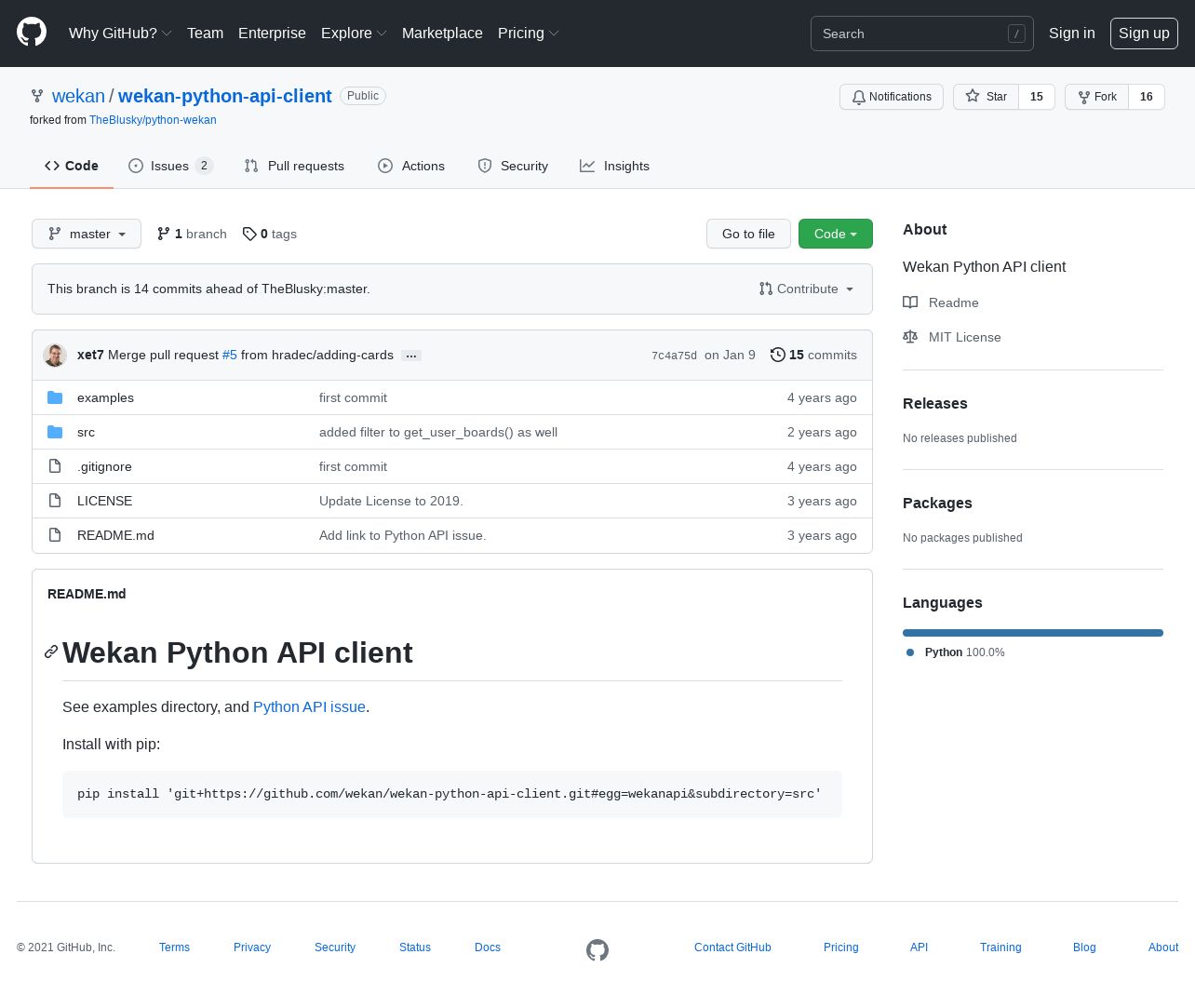Screen dimensions: 1195x1008
Task: Open the star count 15
Action: (1037, 97)
